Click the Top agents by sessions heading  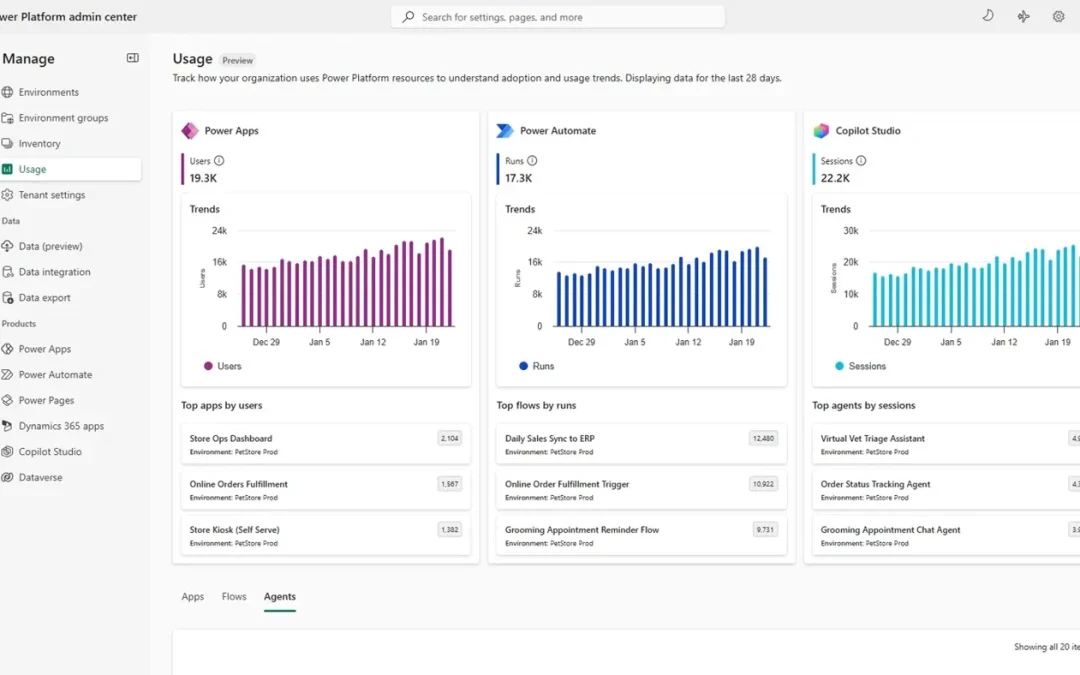864,405
